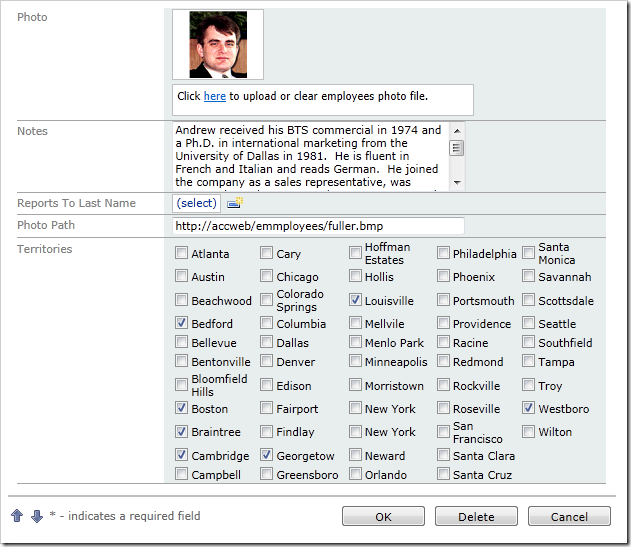
Task: Check the Seattle territory checkbox
Action: tap(528, 322)
